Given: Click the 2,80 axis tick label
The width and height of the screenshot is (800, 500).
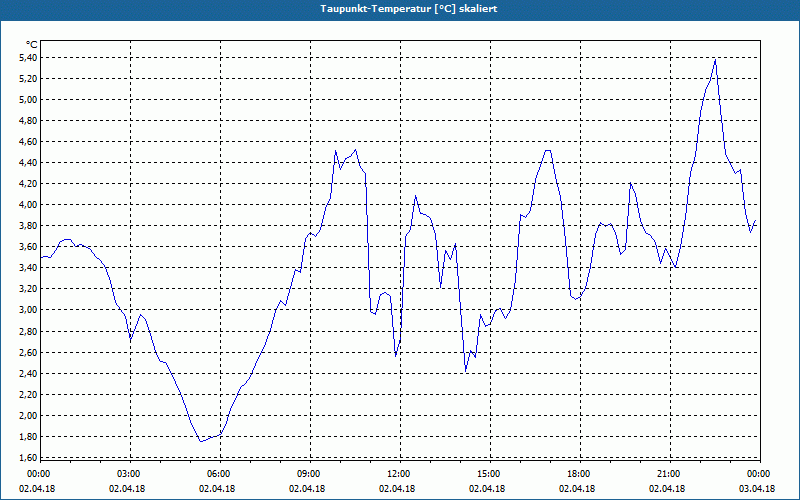Looking at the screenshot, I should [x=29, y=331].
